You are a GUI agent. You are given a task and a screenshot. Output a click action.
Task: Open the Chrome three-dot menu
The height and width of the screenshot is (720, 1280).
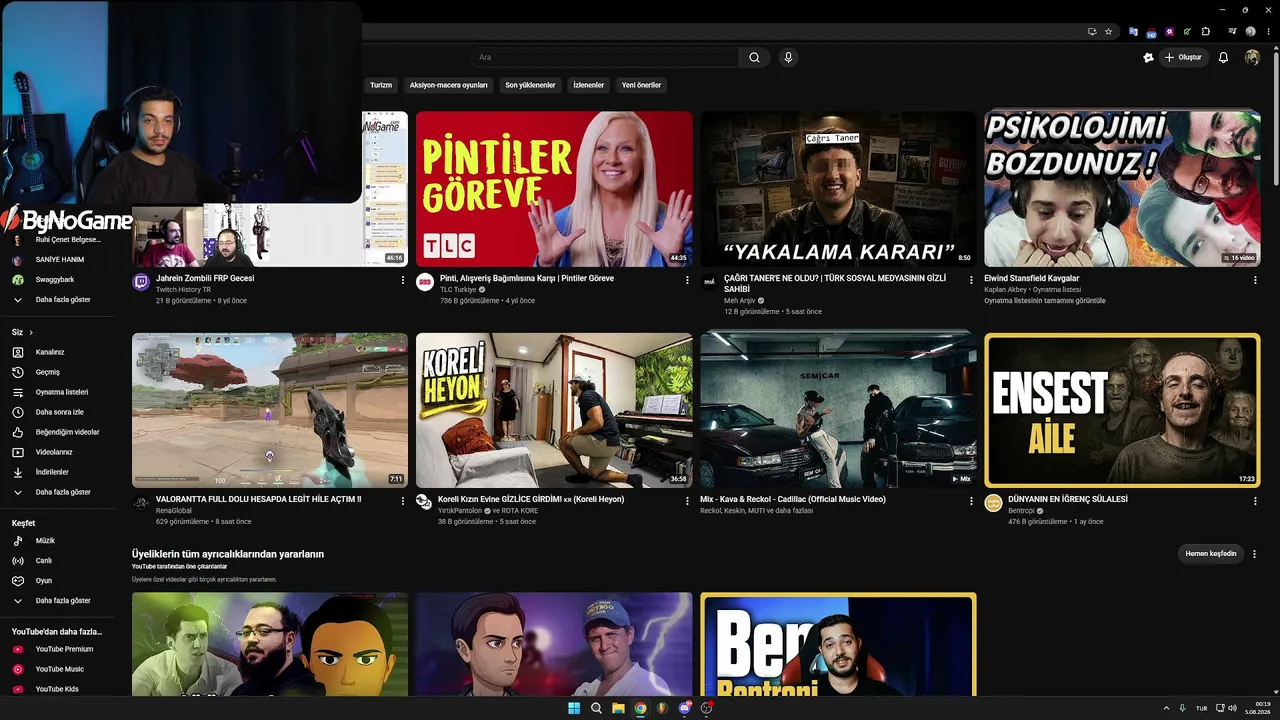(x=1267, y=31)
